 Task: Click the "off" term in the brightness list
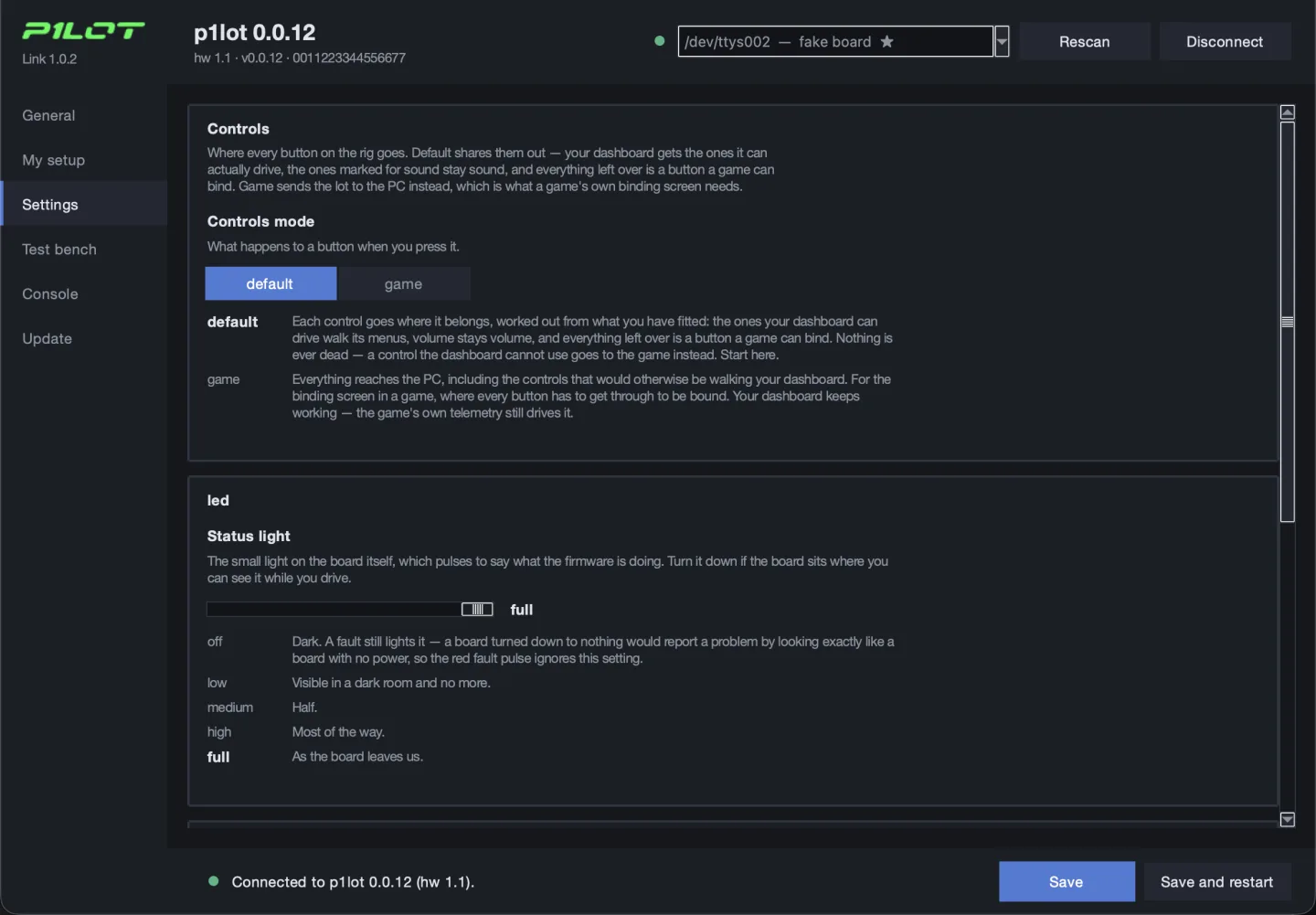pyautogui.click(x=215, y=642)
